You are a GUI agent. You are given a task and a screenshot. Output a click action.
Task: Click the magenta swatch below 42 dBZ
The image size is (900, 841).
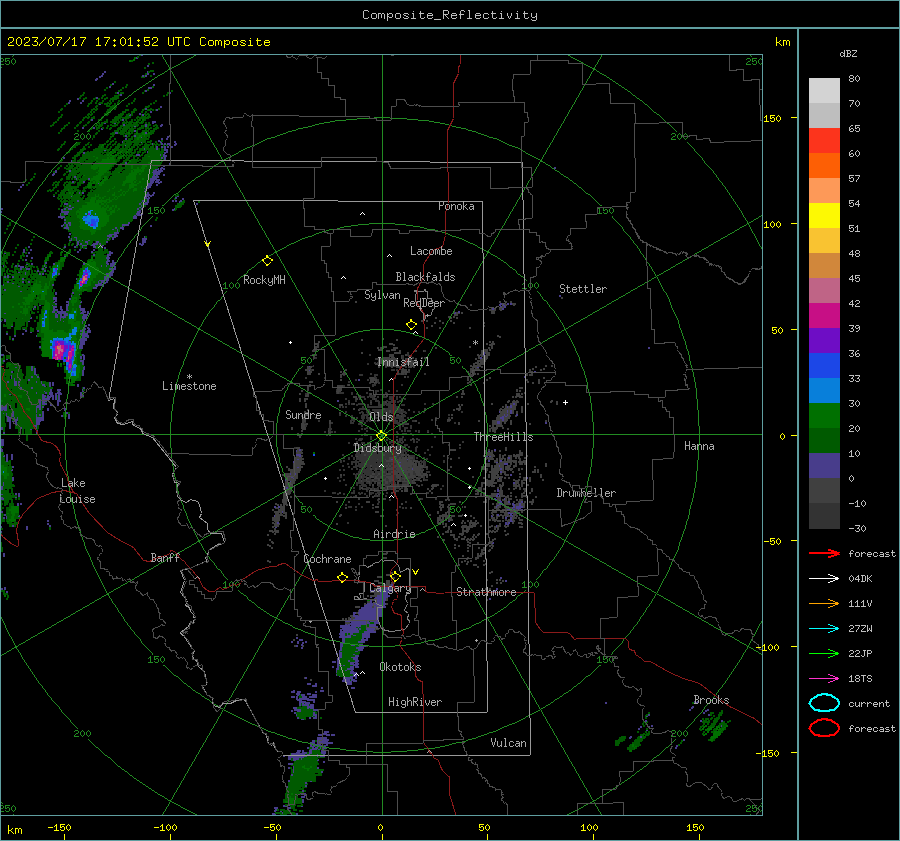(824, 315)
